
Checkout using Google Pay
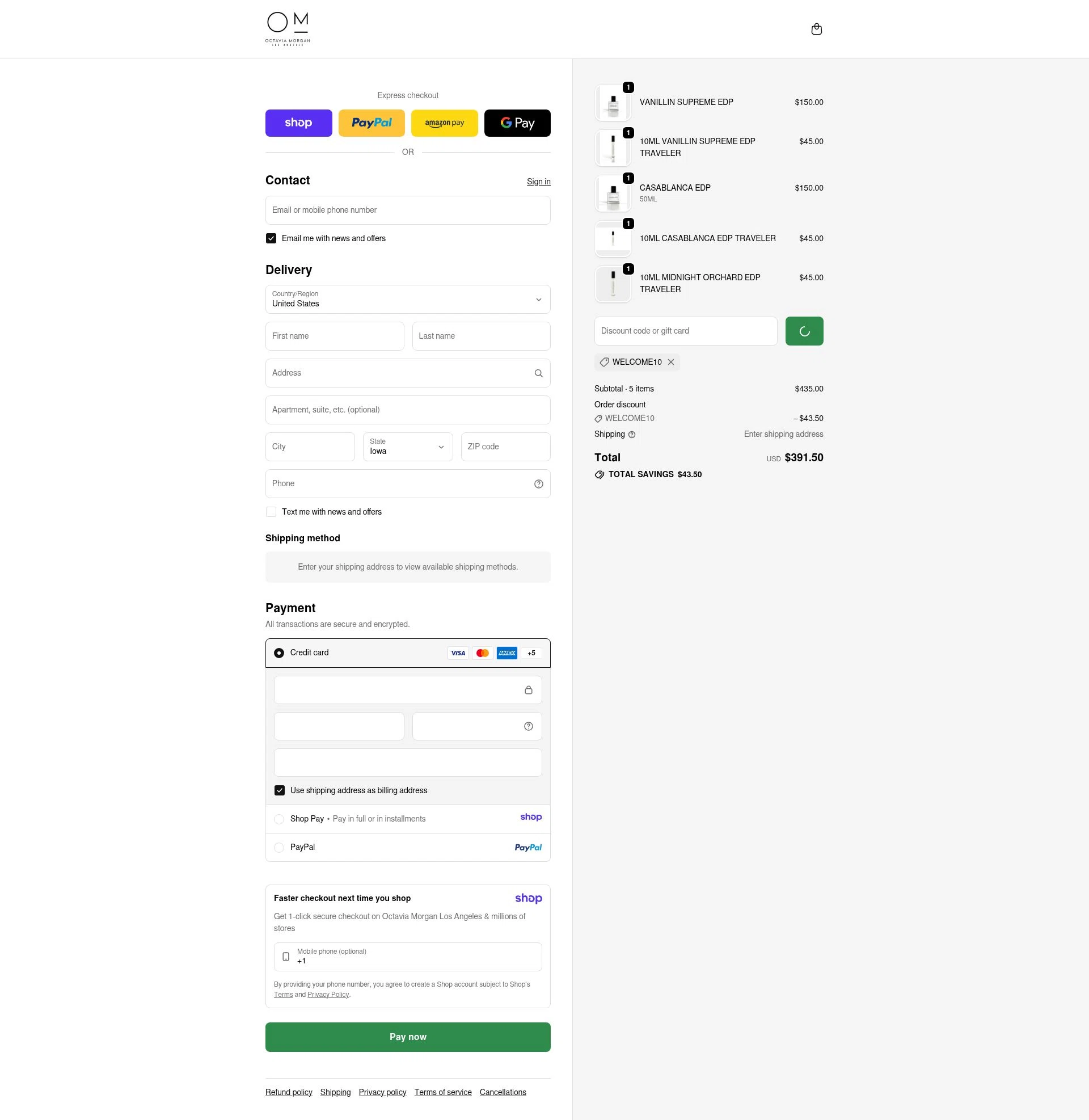click(517, 123)
